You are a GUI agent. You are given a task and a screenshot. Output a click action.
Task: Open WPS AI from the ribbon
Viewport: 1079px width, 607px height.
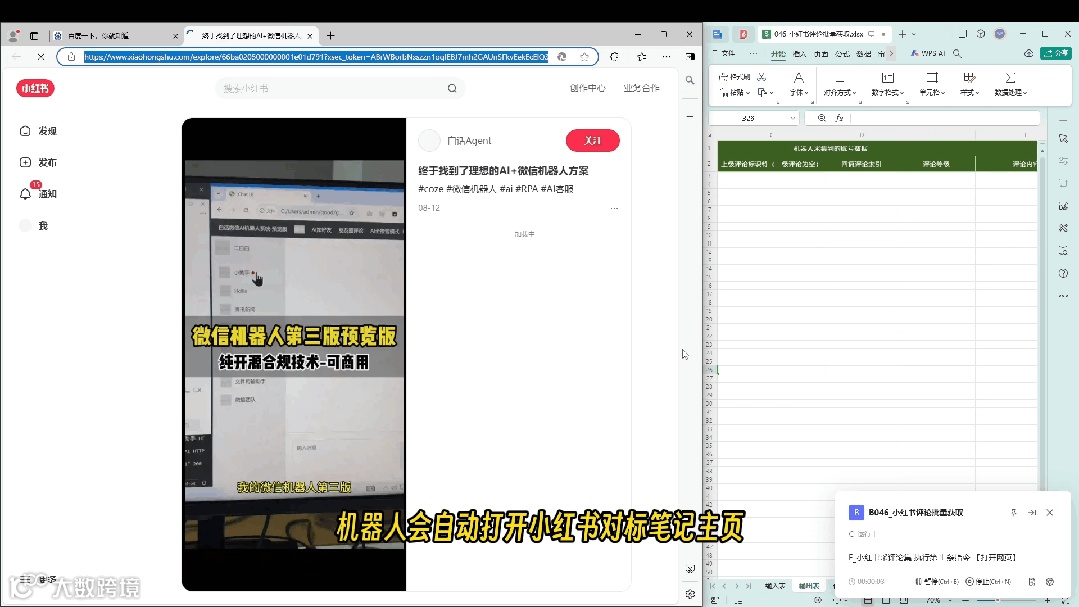(x=928, y=53)
